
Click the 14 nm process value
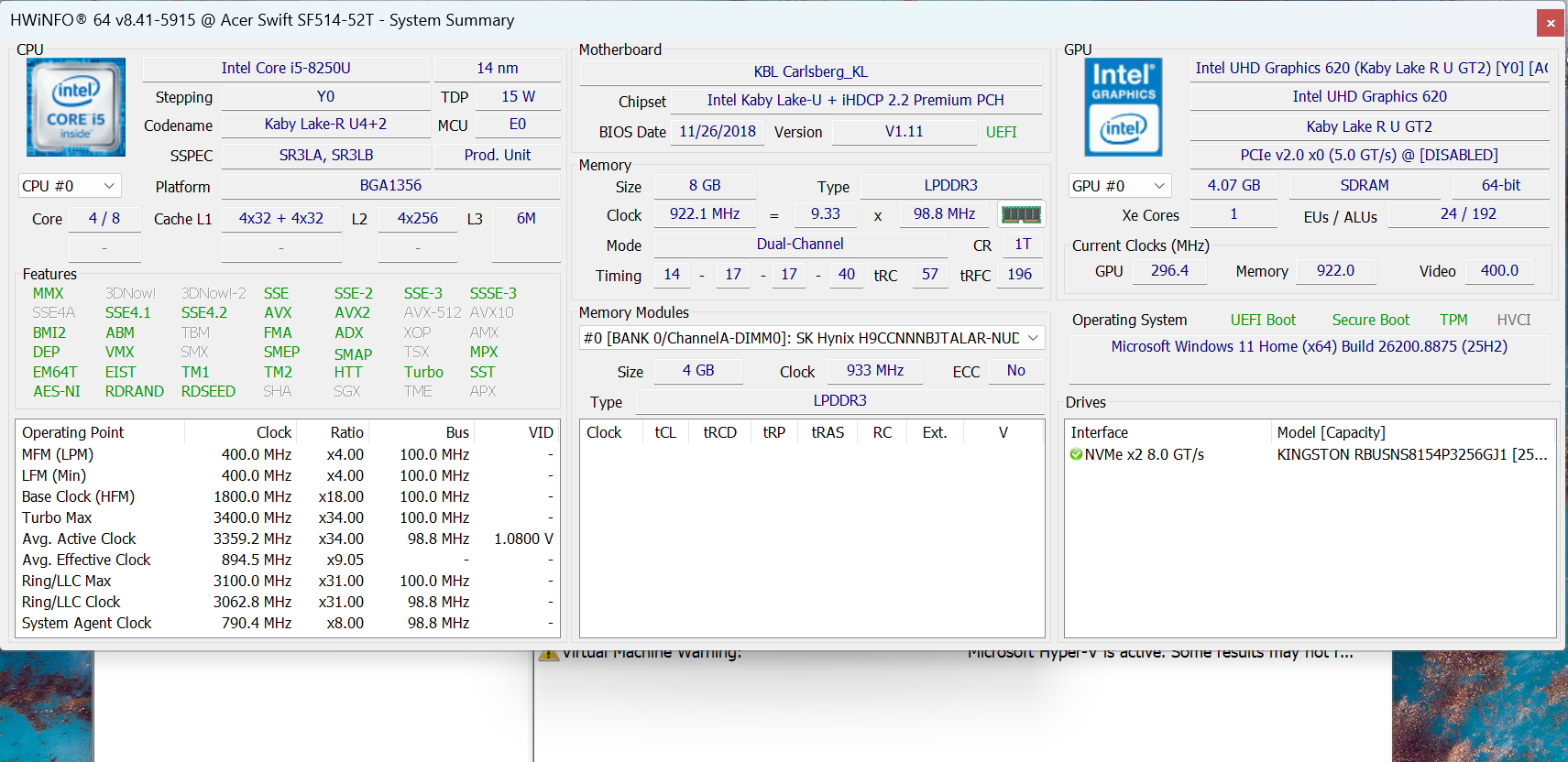click(498, 68)
